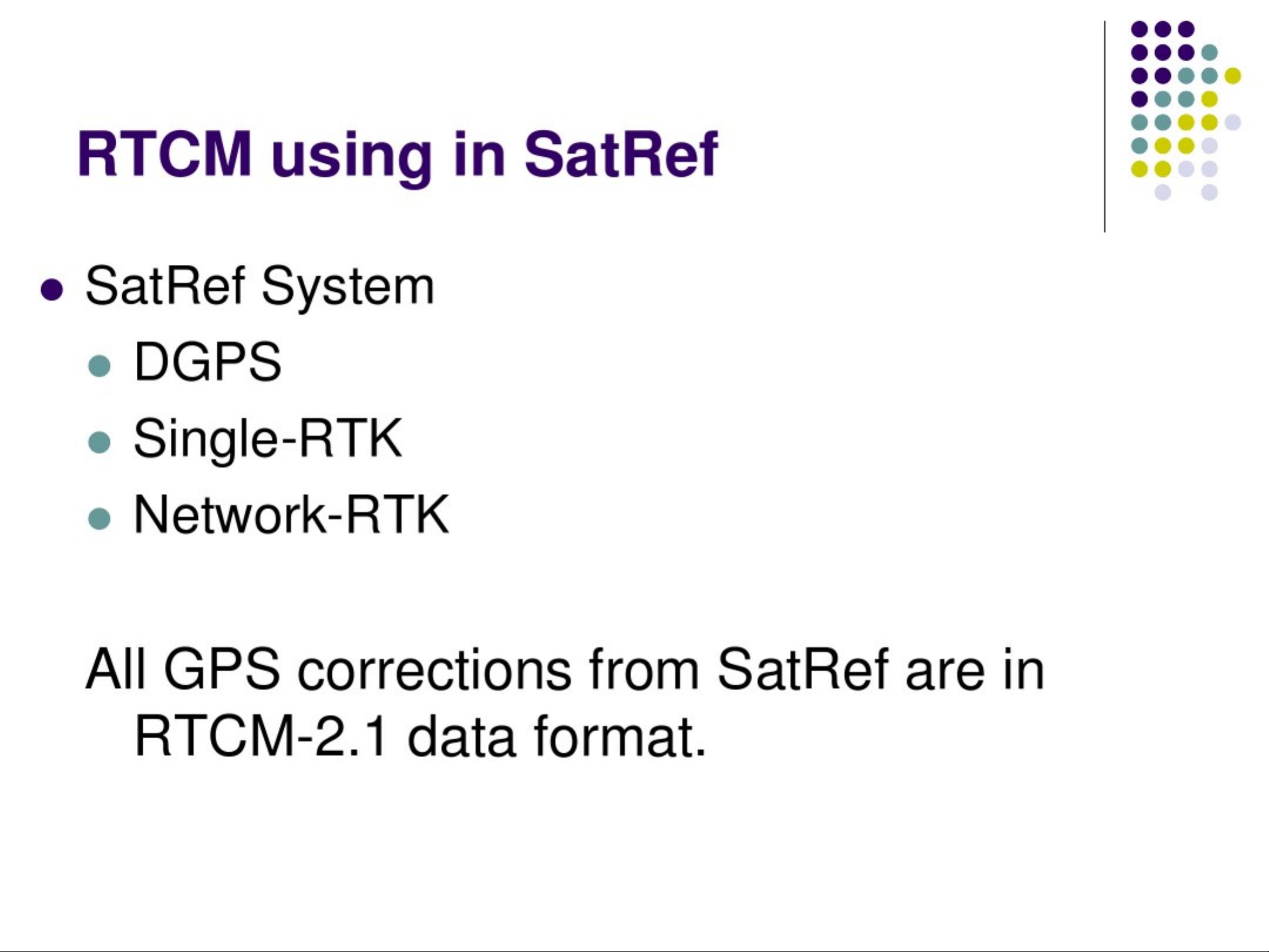Viewport: 1269px width, 952px height.
Task: Click the teal bullet next to Network-RTK
Action: (x=99, y=518)
